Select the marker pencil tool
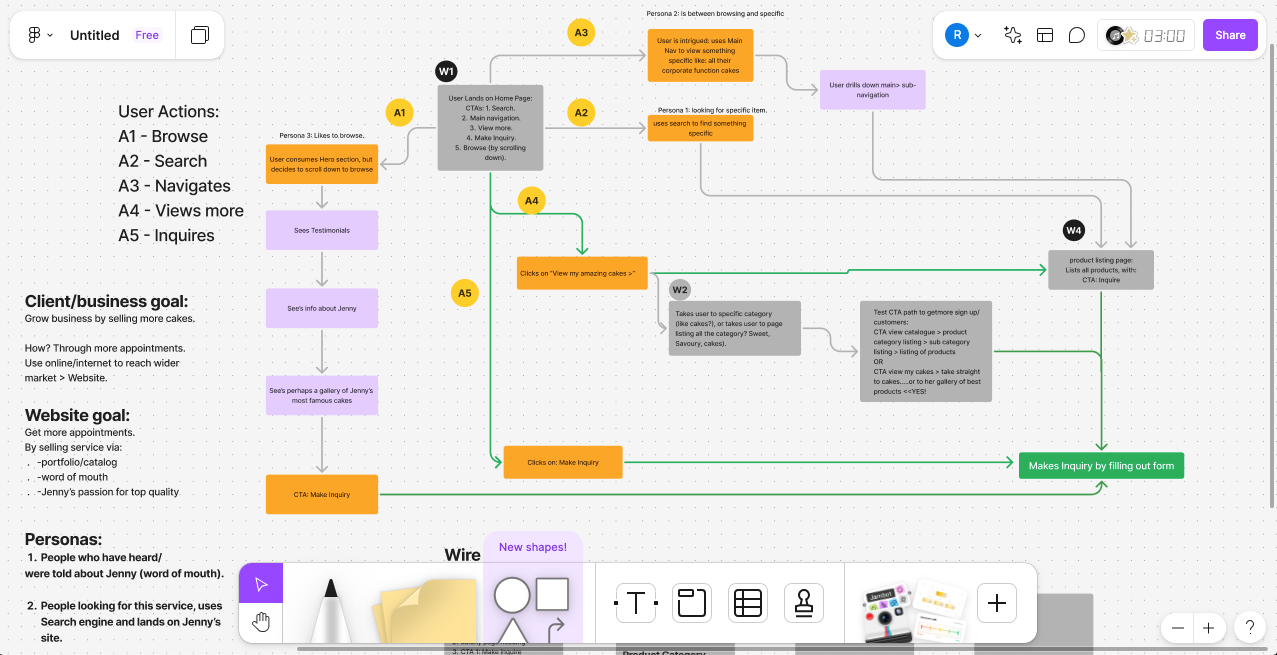Screen dimensions: 1277x655 coord(330,610)
